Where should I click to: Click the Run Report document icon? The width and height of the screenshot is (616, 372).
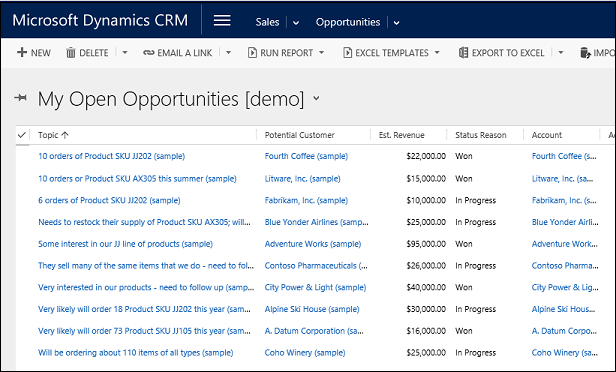tap(252, 53)
